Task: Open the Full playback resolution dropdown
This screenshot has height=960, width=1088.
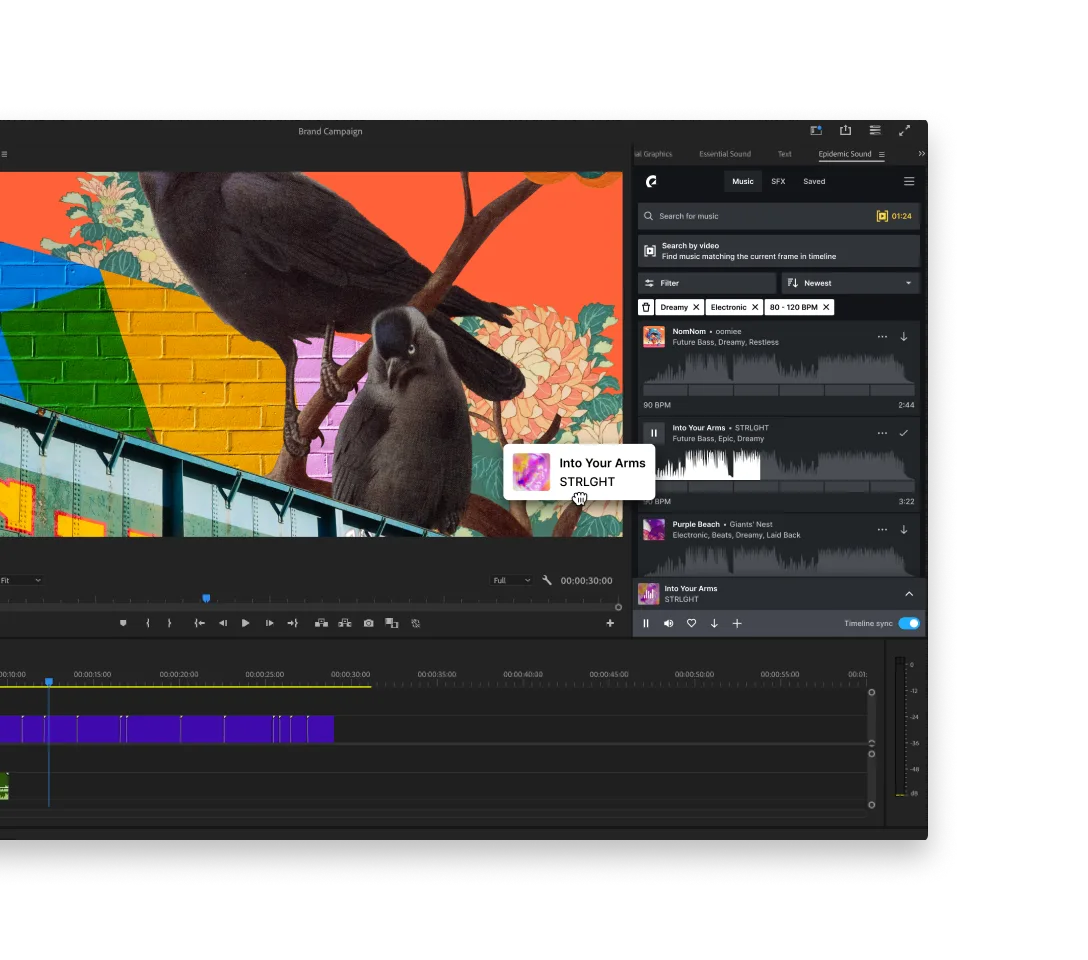Action: 511,580
